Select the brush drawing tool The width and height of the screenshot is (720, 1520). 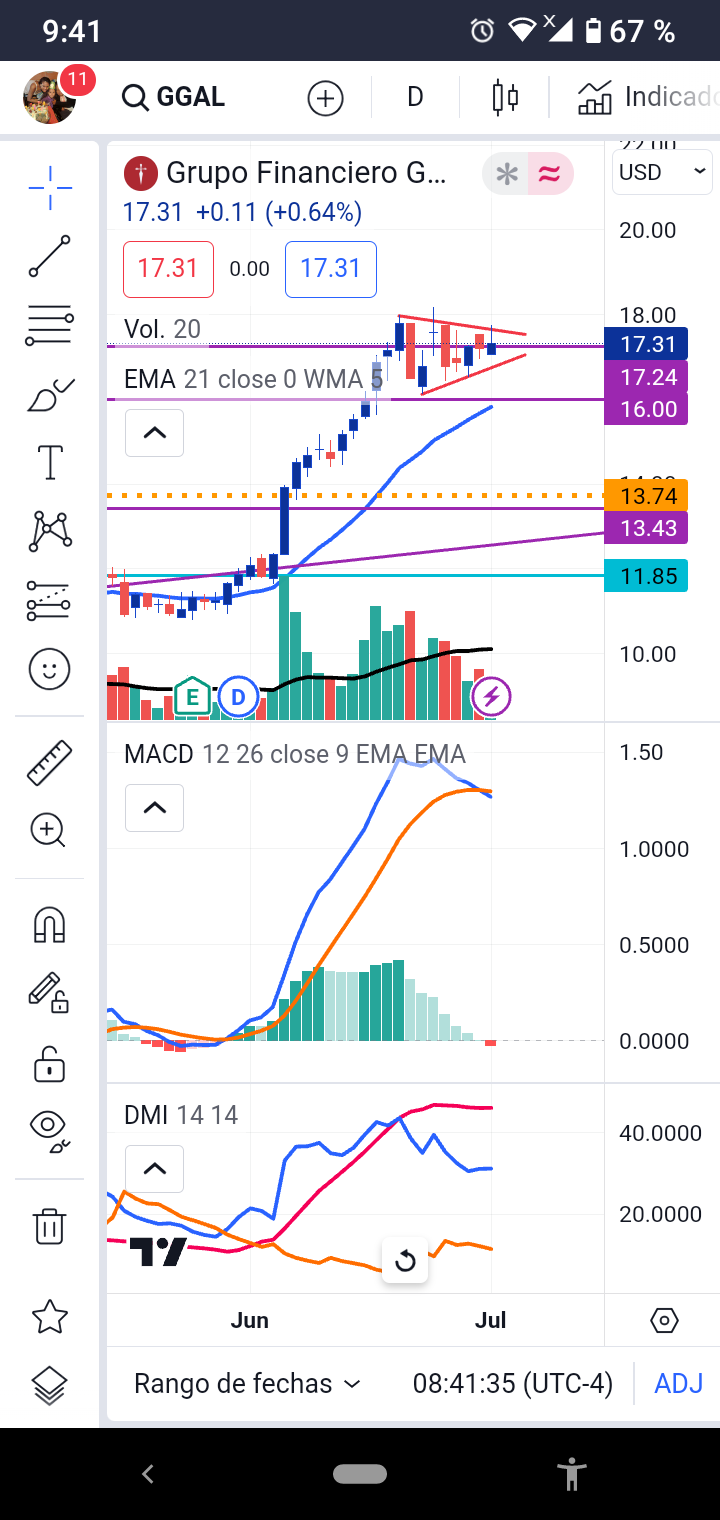click(49, 396)
